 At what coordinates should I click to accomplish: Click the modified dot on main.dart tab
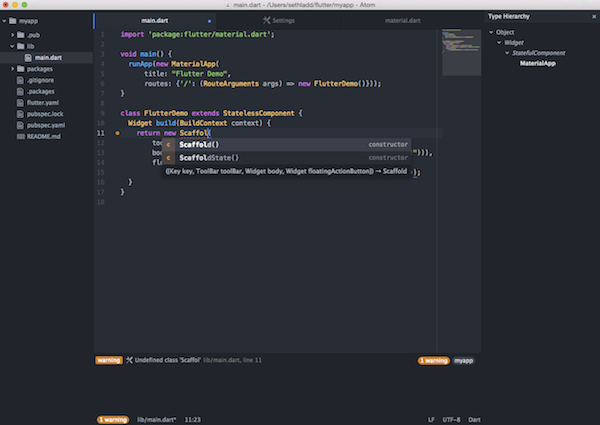pos(209,21)
